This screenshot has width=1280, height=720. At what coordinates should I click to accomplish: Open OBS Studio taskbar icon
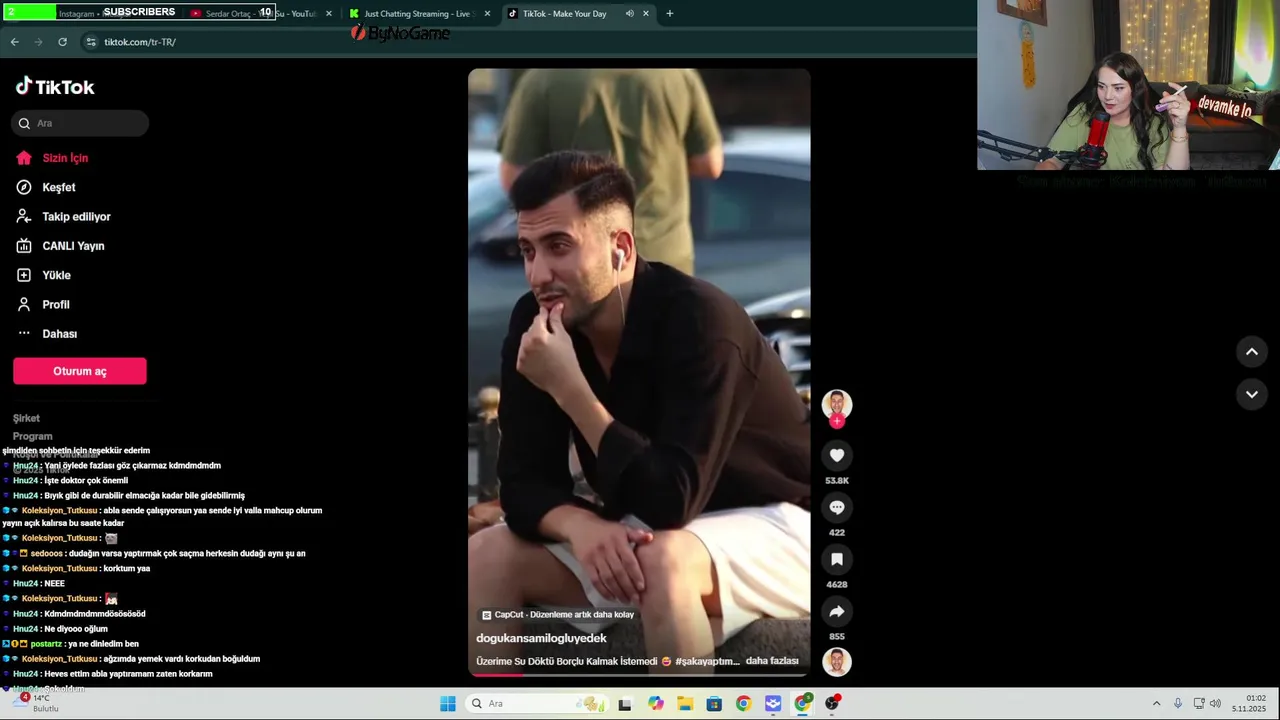pos(832,704)
